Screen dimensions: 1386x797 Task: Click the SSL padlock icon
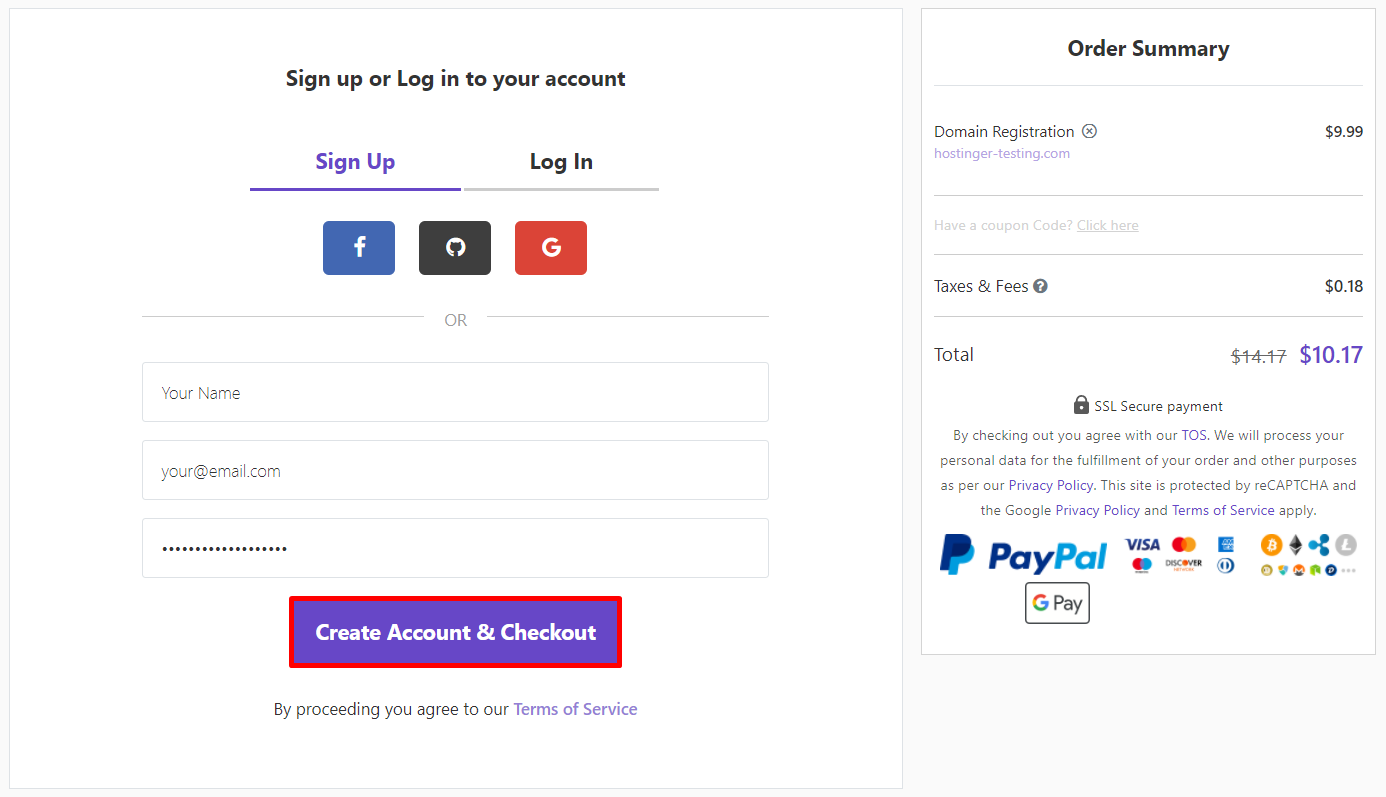tap(1081, 405)
